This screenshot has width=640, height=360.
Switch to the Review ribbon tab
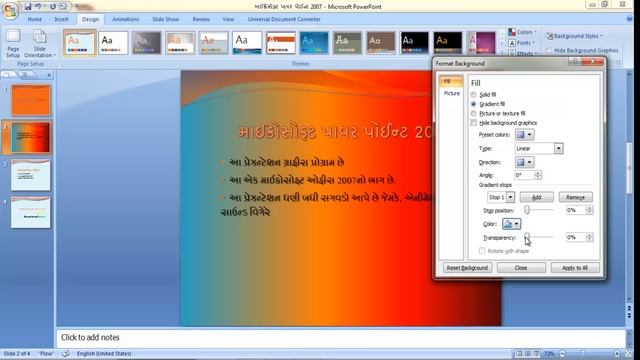click(x=201, y=19)
